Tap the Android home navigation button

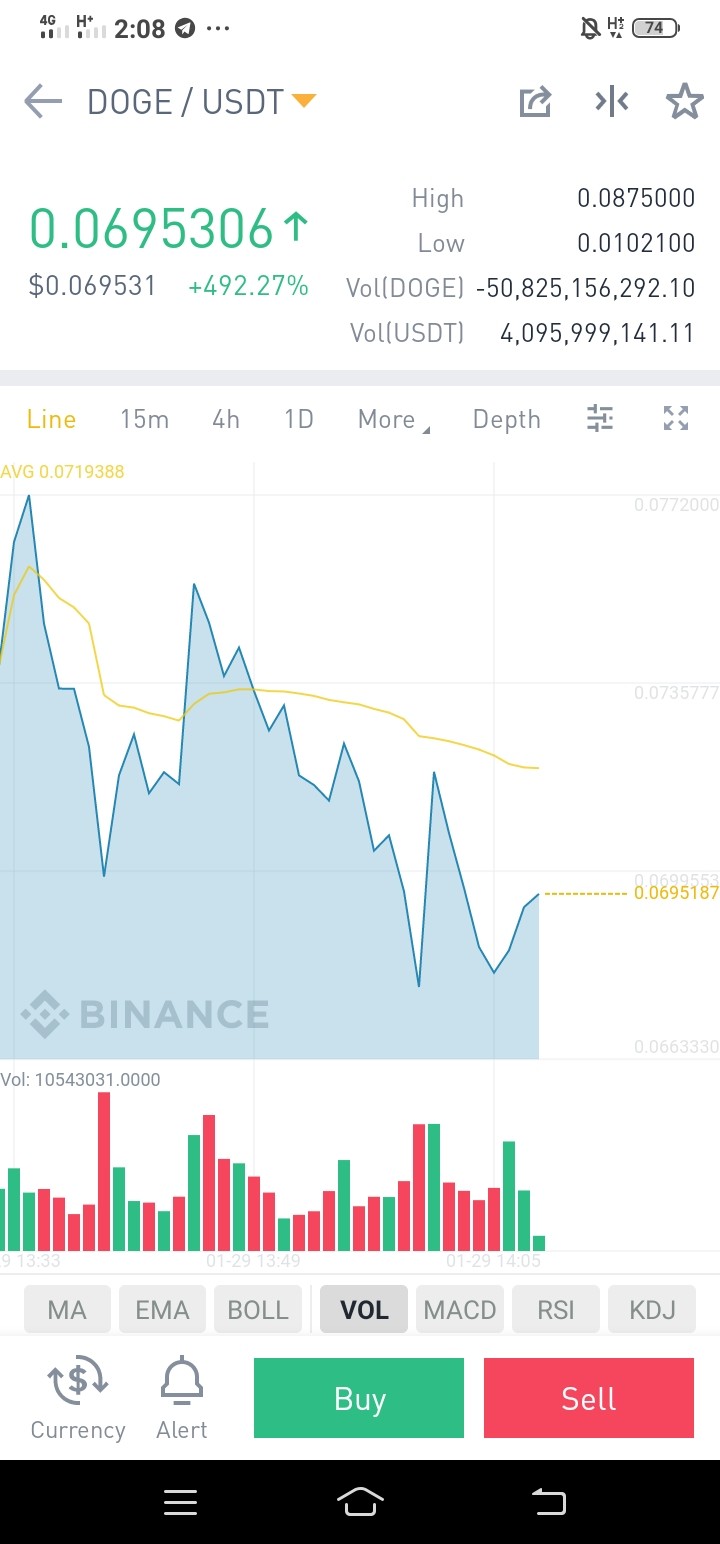(360, 1501)
